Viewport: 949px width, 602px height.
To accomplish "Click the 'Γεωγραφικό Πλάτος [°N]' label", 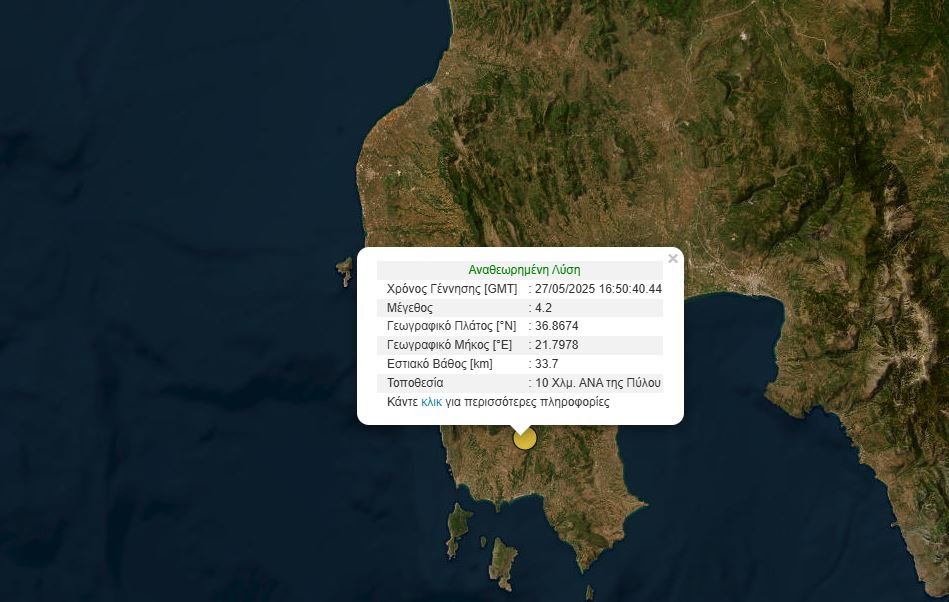I will point(452,326).
